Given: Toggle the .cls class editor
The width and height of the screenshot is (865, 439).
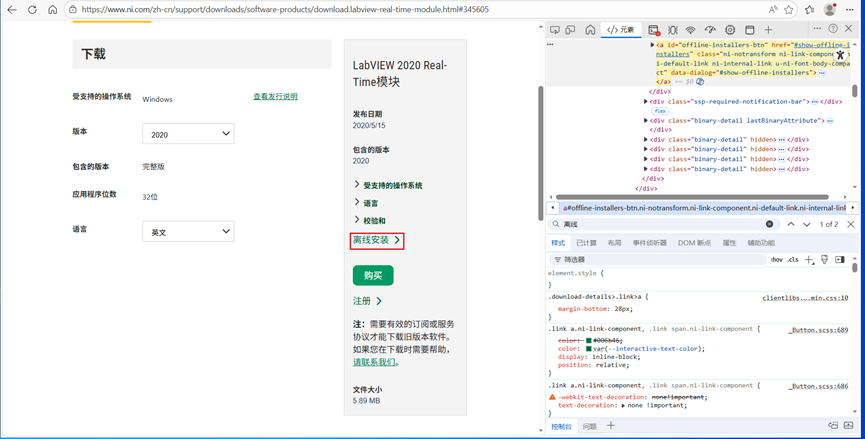Looking at the screenshot, I should 793,259.
